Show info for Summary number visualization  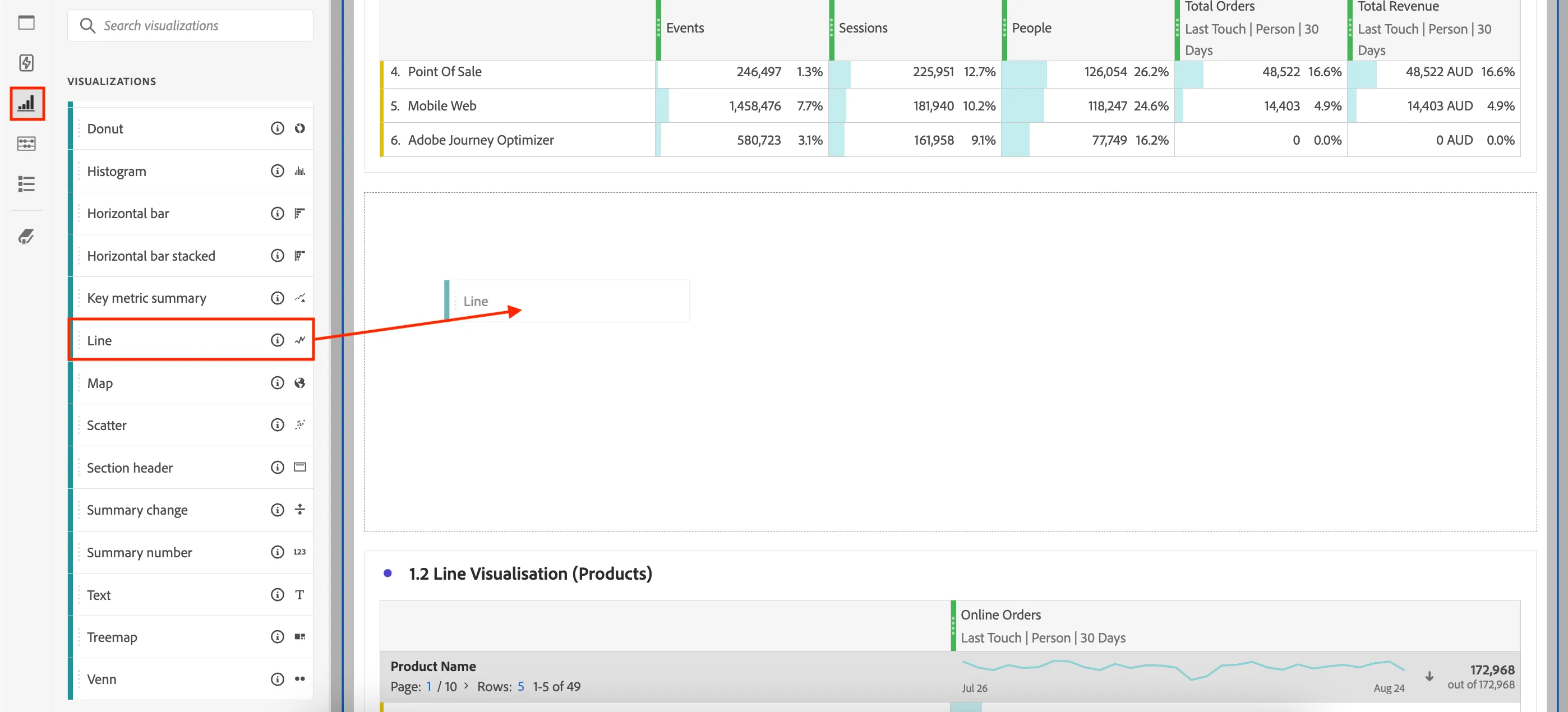click(x=277, y=552)
